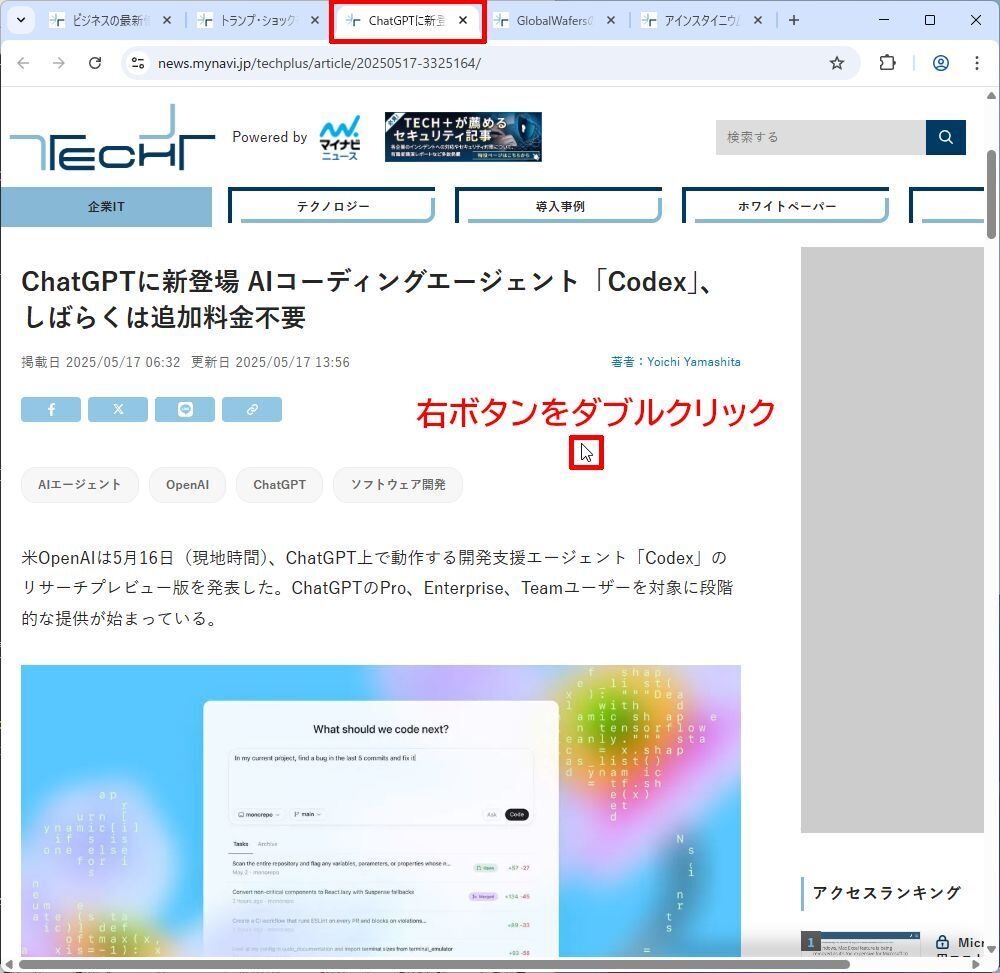Switch to the トランプ・ショック tab

tap(258, 20)
